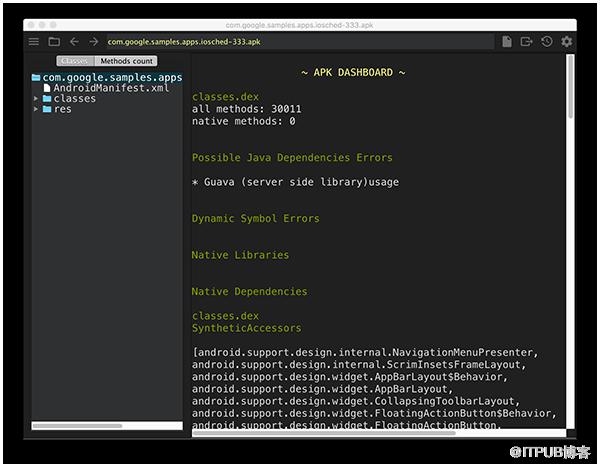Click the APK DASHBOARD heading
The image size is (600, 467).
tap(353, 72)
